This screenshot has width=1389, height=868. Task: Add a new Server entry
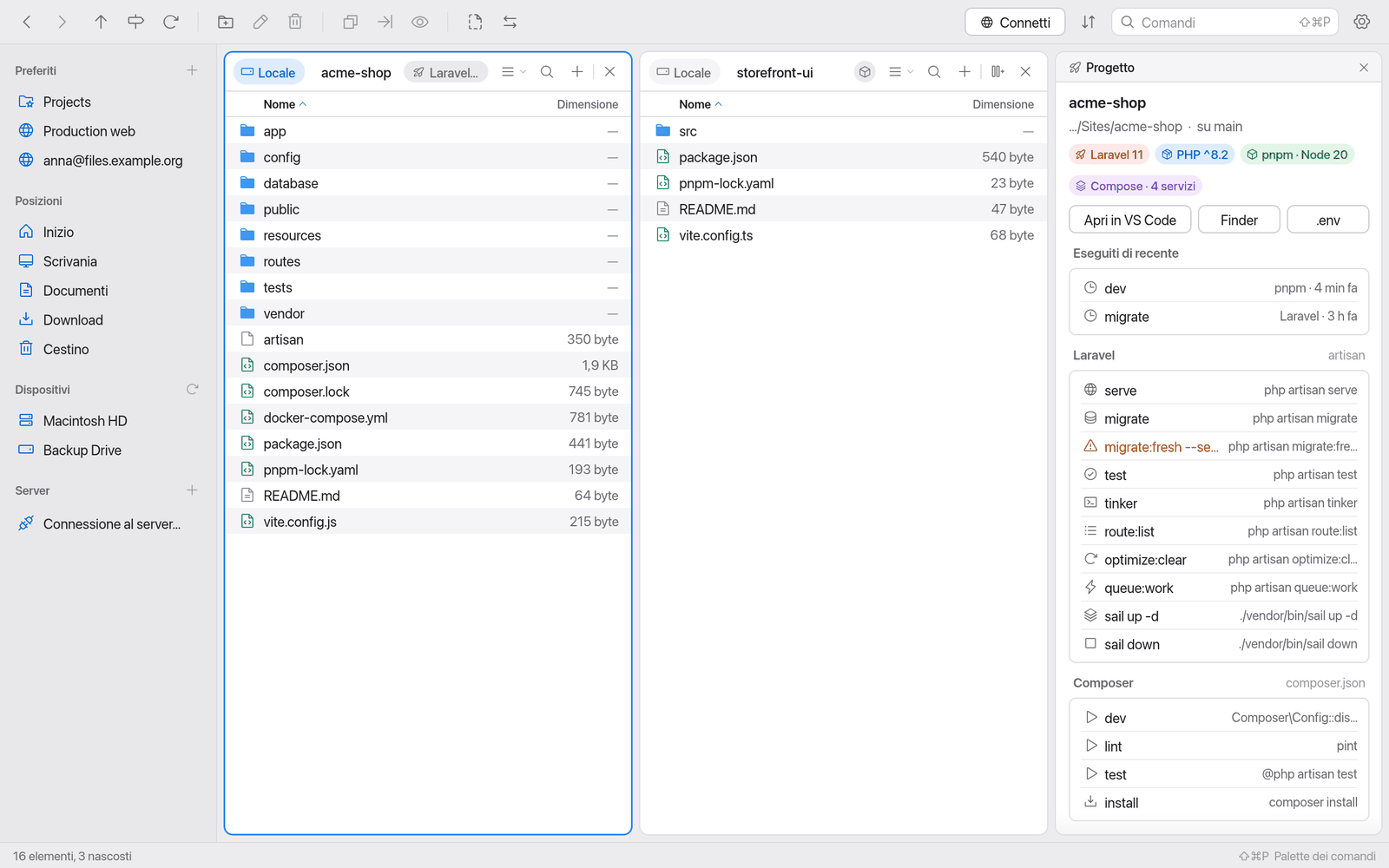coord(192,490)
